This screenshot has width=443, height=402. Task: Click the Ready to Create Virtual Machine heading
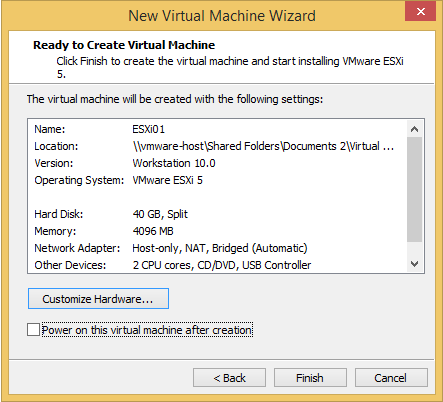[x=124, y=45]
